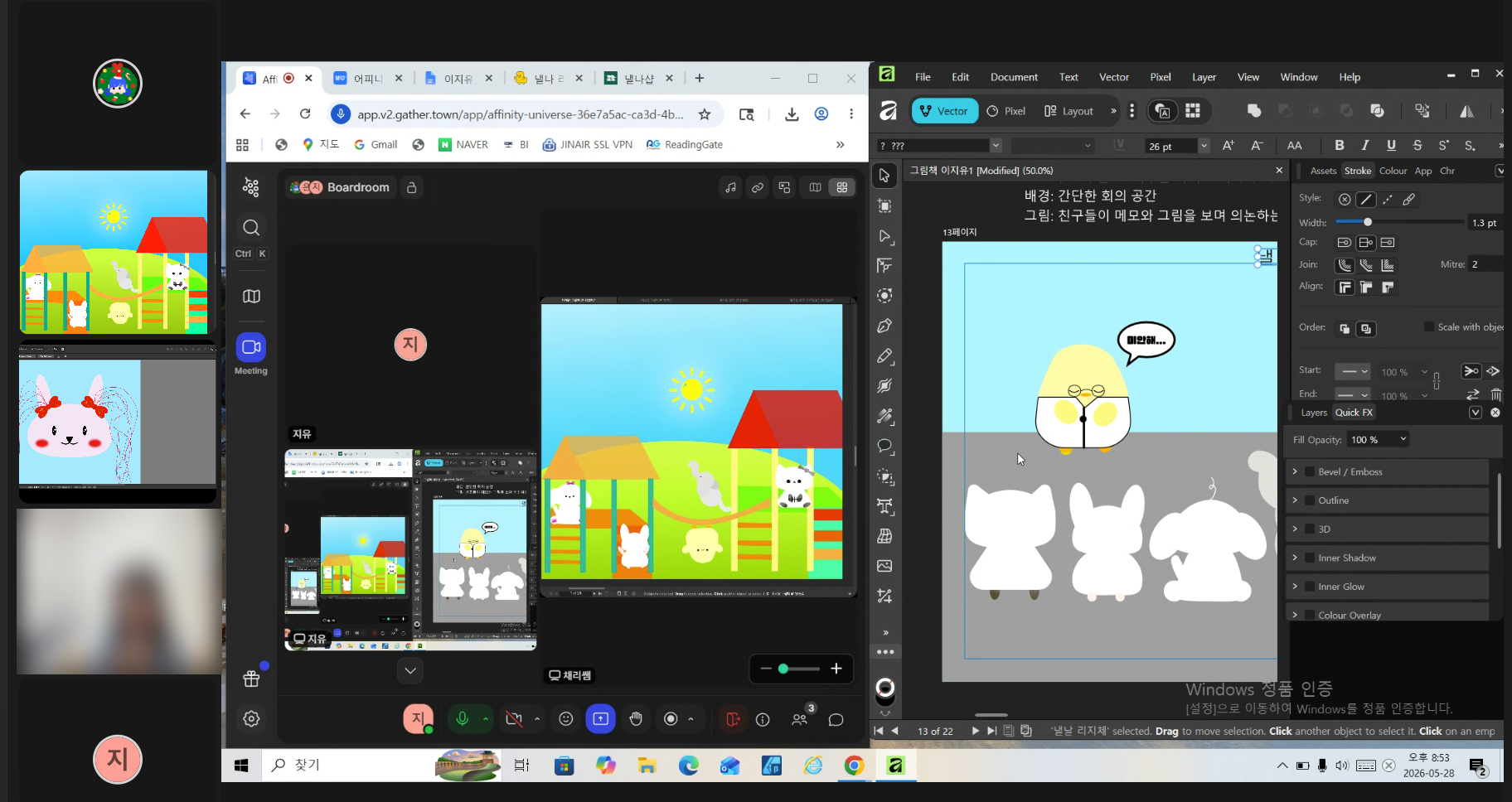Open the font size 26 pt dropdown

pos(1204,146)
